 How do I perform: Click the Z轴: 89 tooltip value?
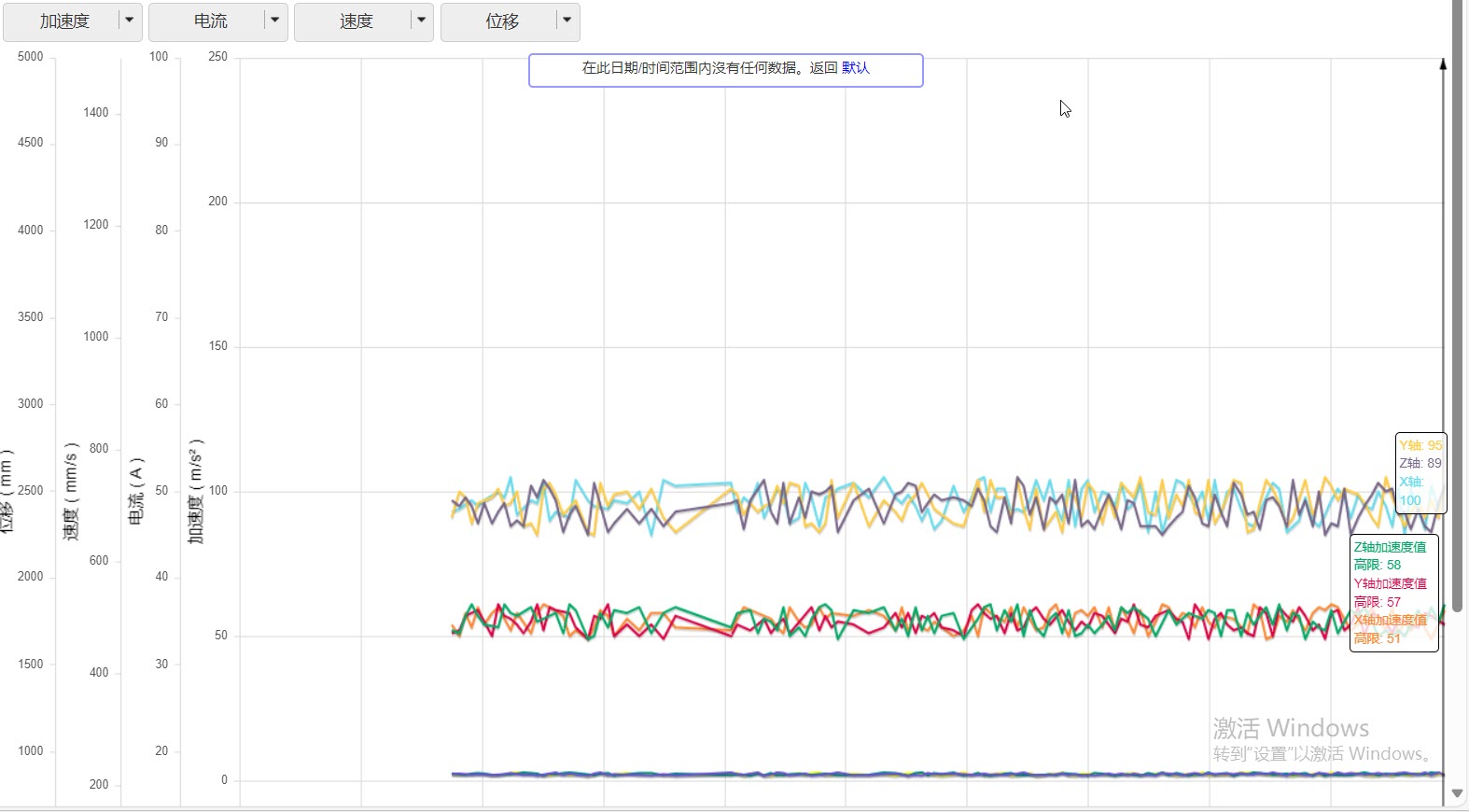1420,463
